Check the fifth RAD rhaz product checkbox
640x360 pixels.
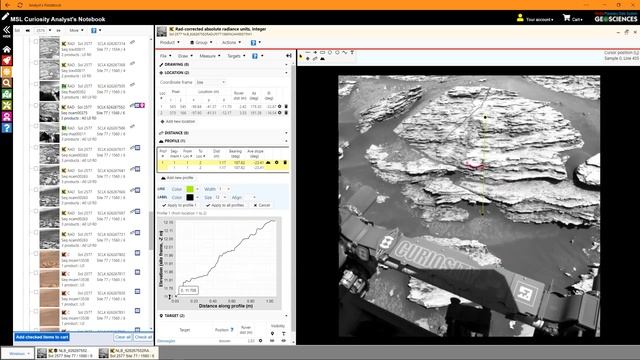36,126
